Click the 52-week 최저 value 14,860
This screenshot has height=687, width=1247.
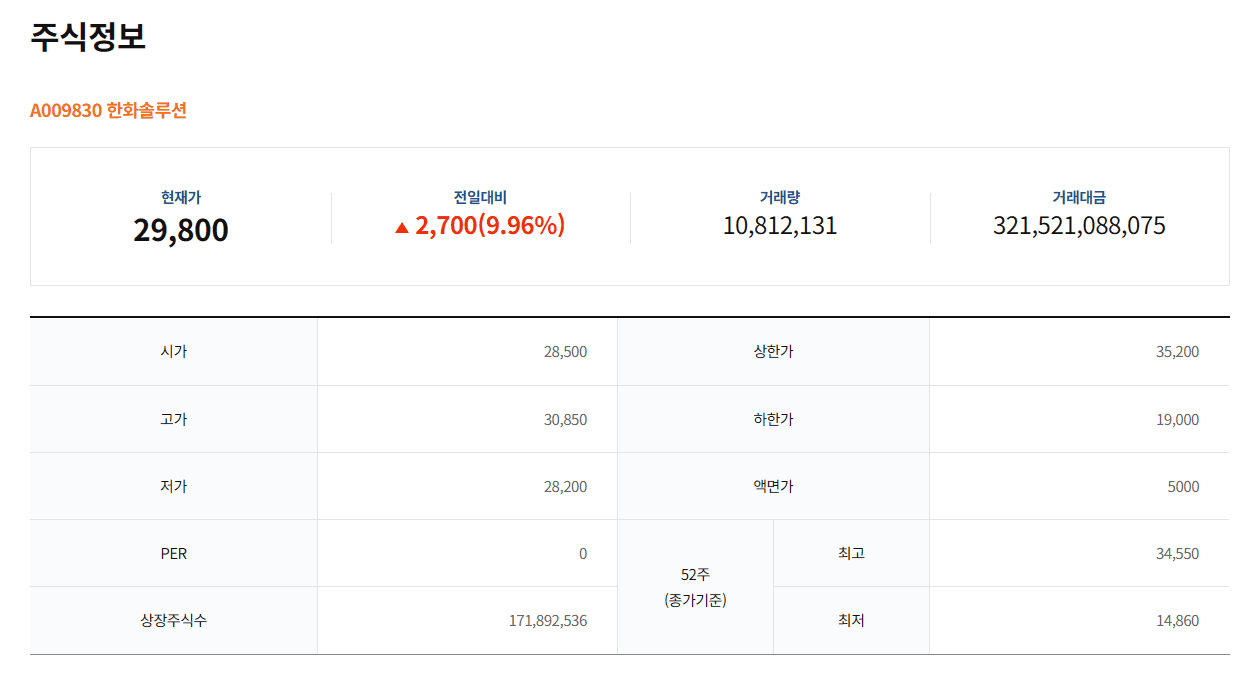click(1177, 621)
